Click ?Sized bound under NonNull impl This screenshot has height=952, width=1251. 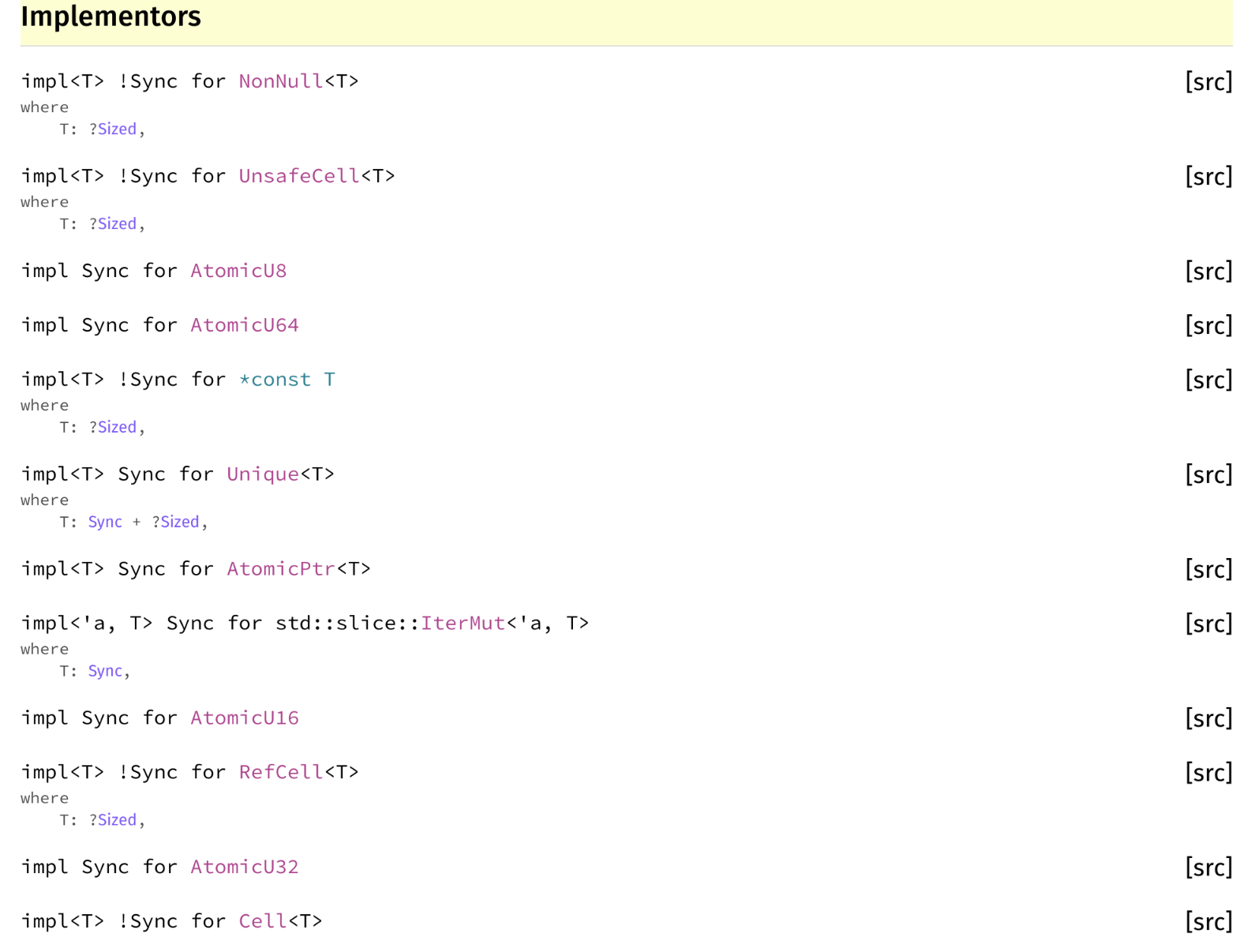click(x=117, y=129)
